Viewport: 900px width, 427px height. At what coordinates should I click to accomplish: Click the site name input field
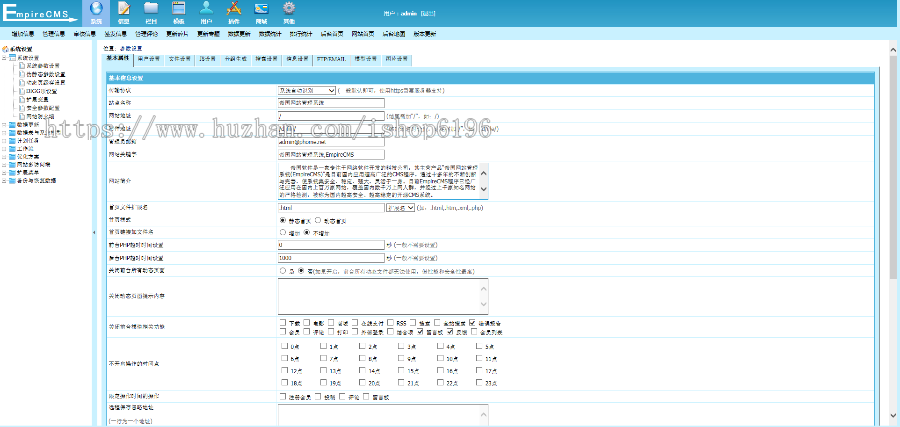[x=331, y=103]
